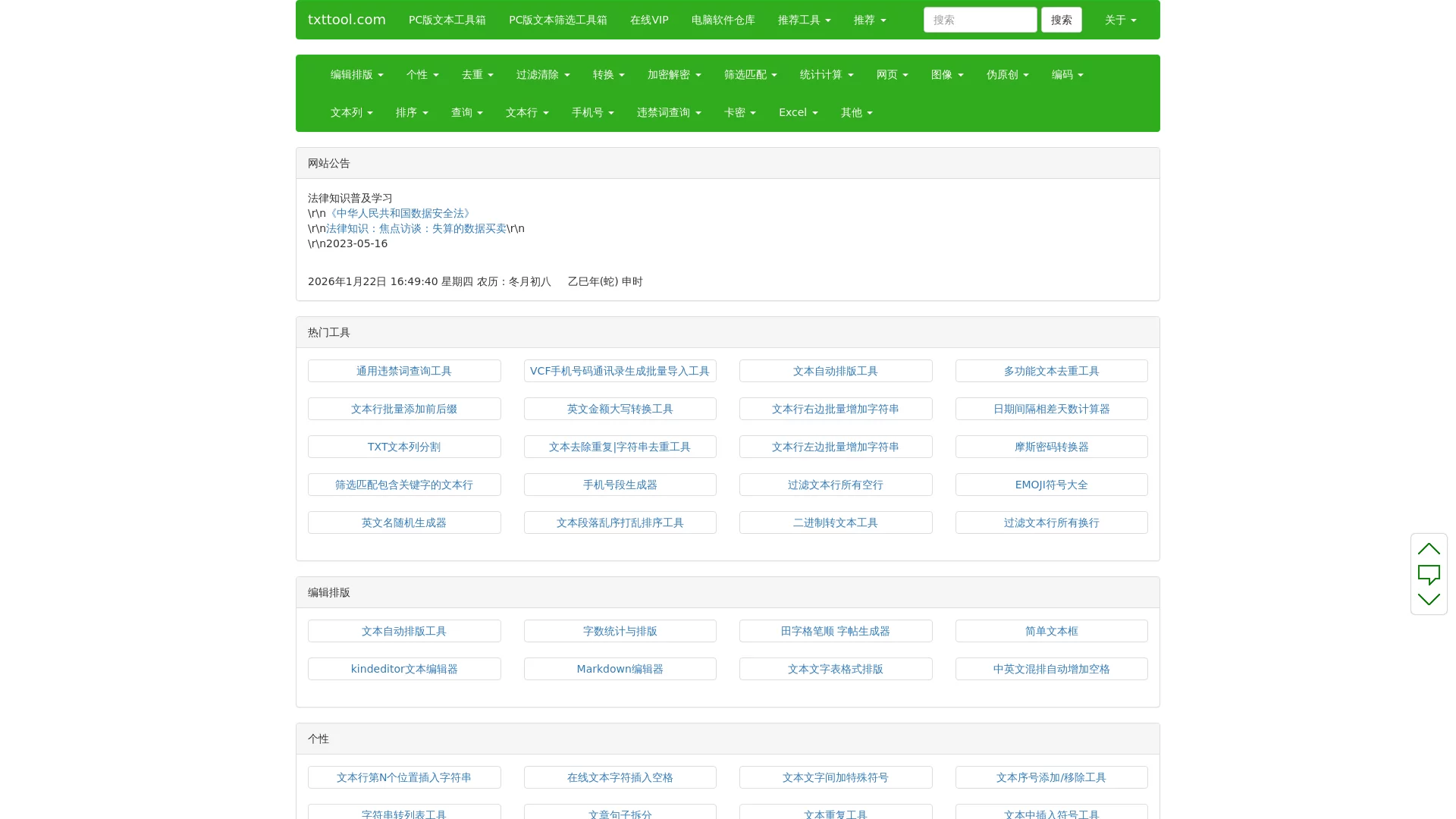Click the scroll-to-top arrow icon
Image resolution: width=1456 pixels, height=819 pixels.
(1429, 549)
